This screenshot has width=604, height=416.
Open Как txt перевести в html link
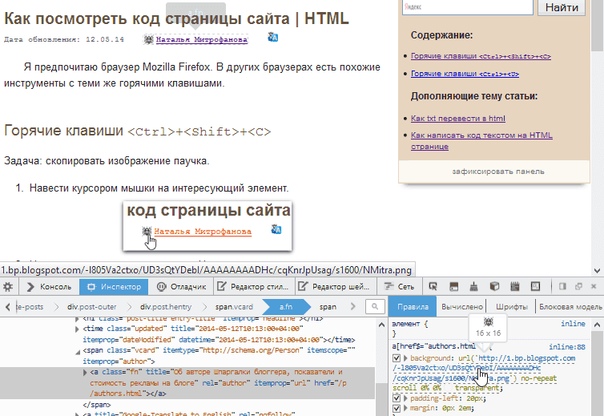(458, 118)
